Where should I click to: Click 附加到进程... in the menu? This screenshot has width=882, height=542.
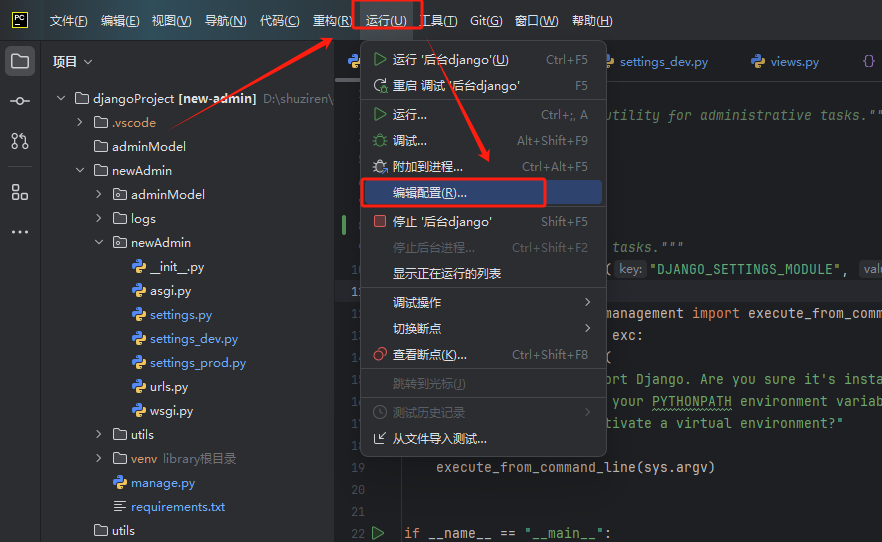click(427, 167)
